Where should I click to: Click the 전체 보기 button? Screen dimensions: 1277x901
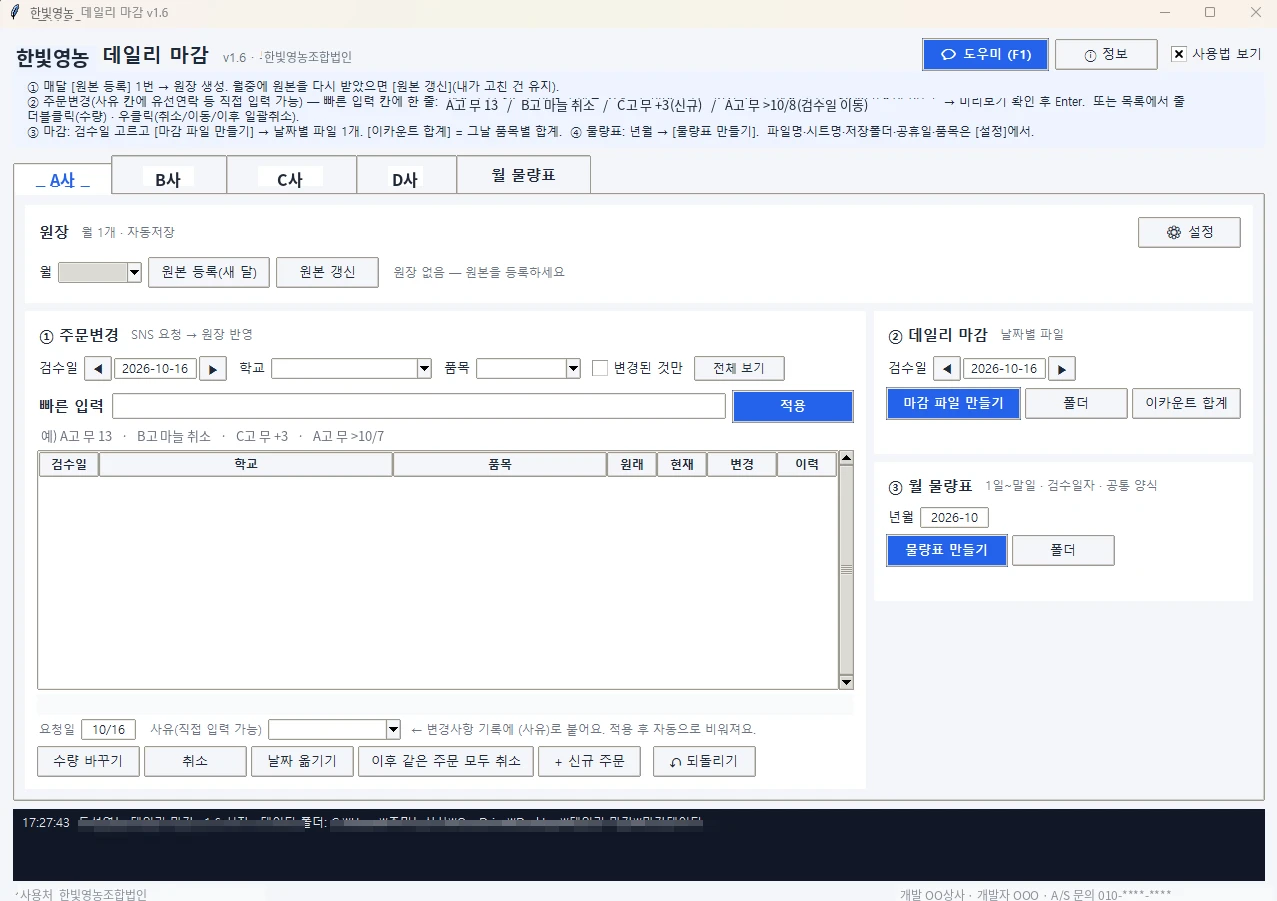pyautogui.click(x=738, y=368)
